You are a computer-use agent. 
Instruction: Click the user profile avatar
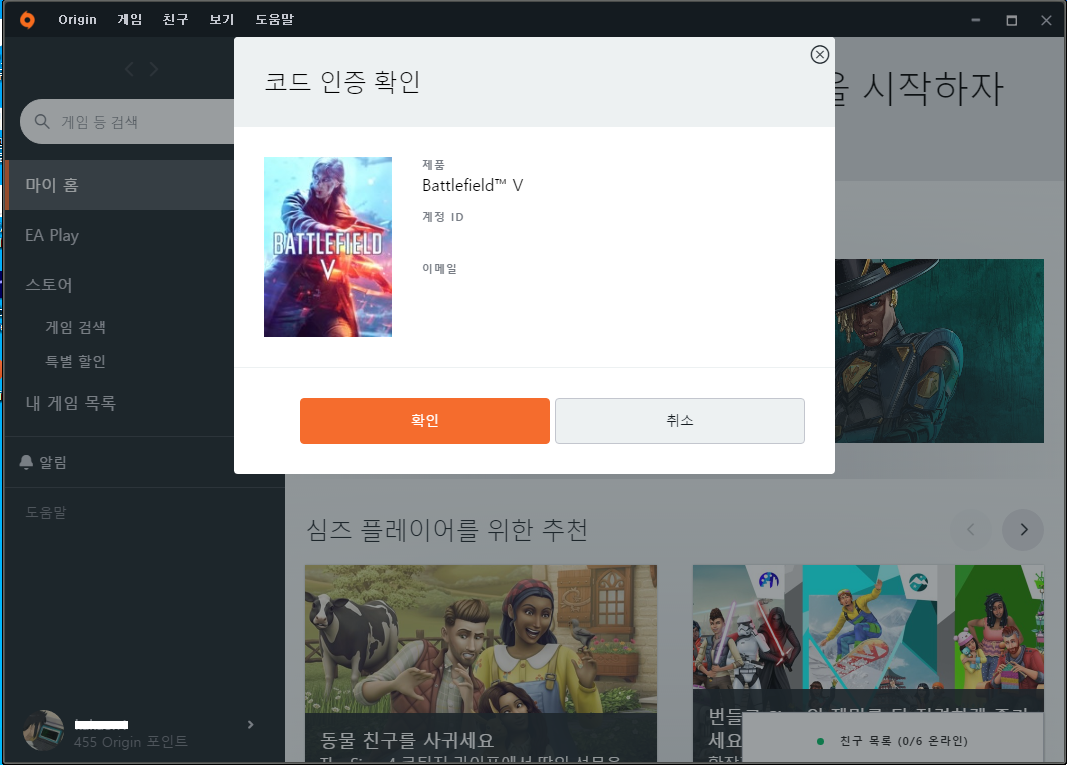pyautogui.click(x=44, y=730)
